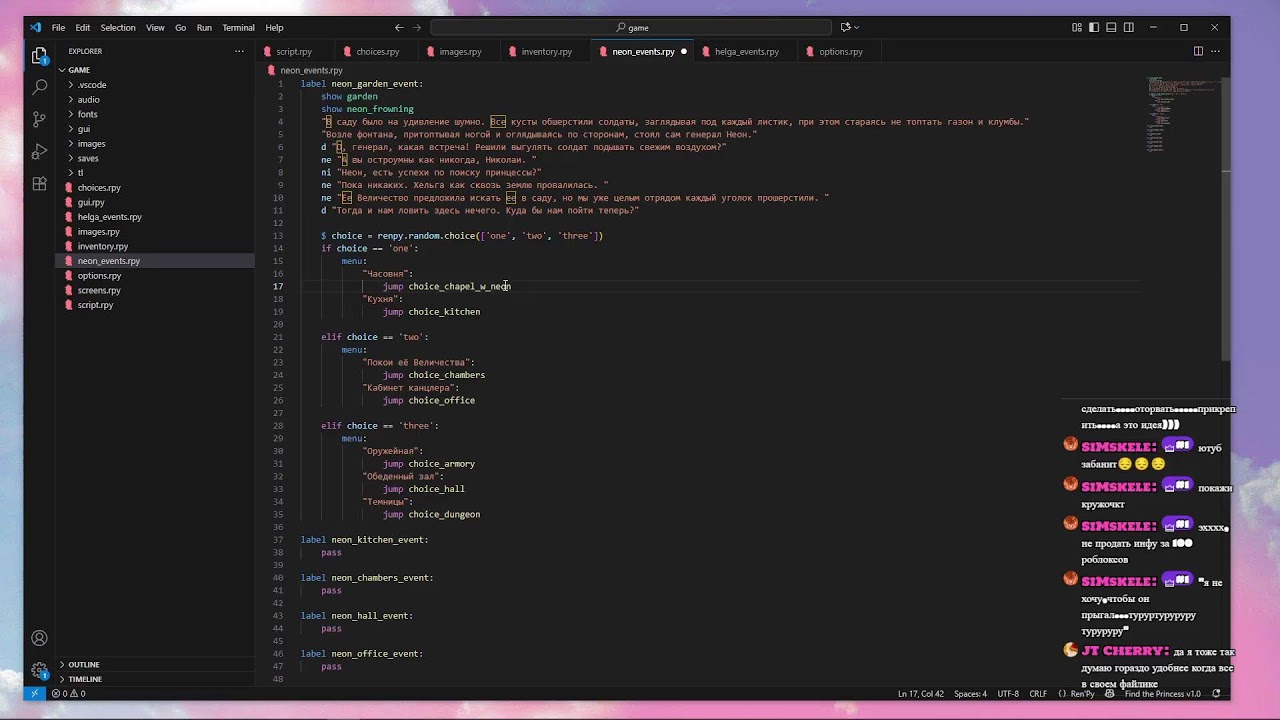Screen dimensions: 1280x720
Task: Change the CRLF end-of-line setting
Action: point(1038,693)
